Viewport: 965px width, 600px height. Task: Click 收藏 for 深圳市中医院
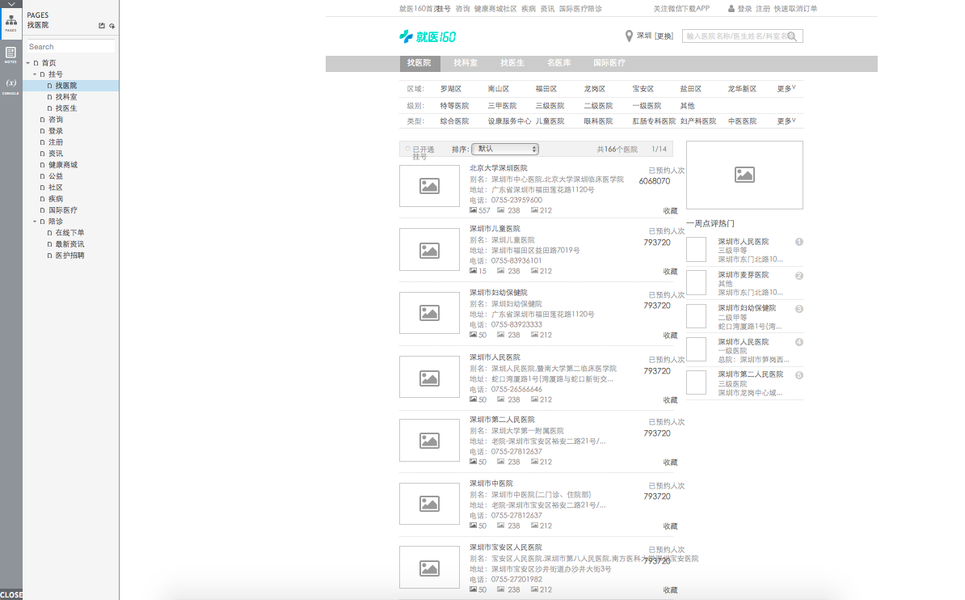pyautogui.click(x=670, y=526)
